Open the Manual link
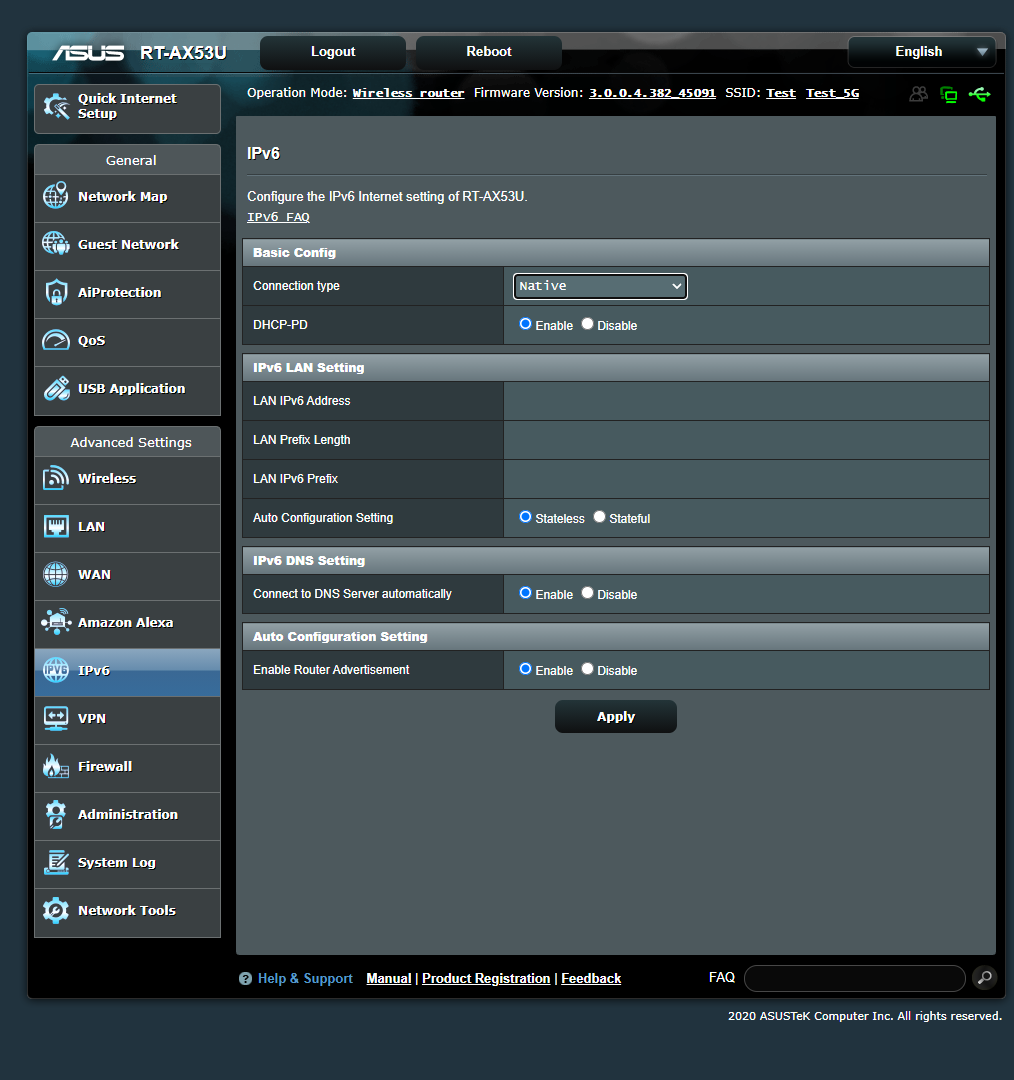This screenshot has width=1014, height=1080. pos(389,979)
